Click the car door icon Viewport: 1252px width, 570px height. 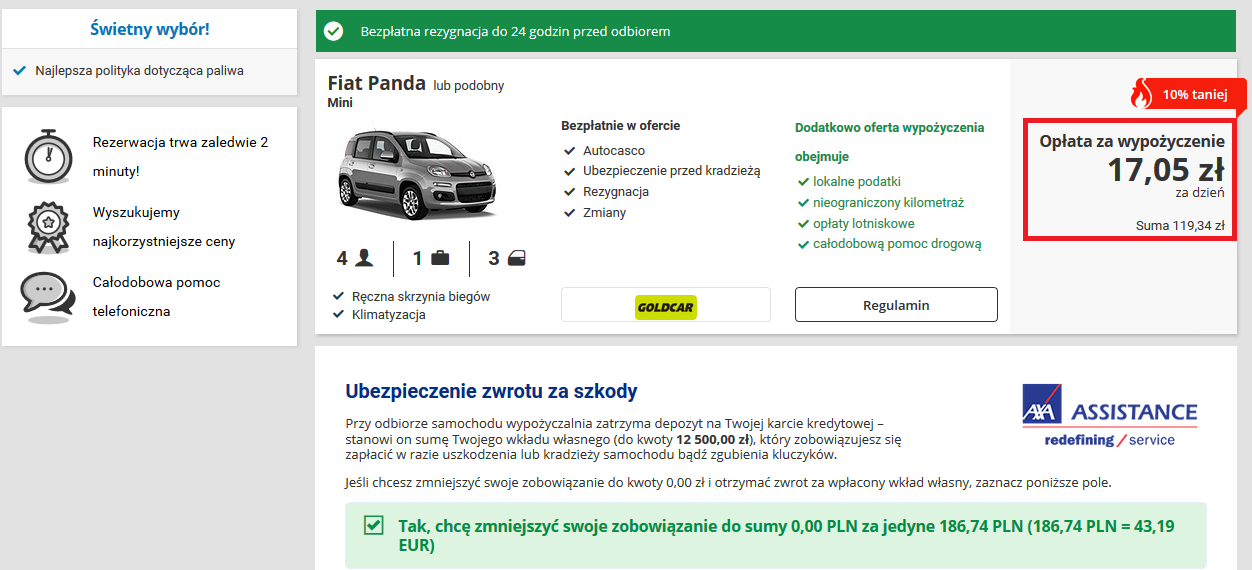[x=517, y=258]
